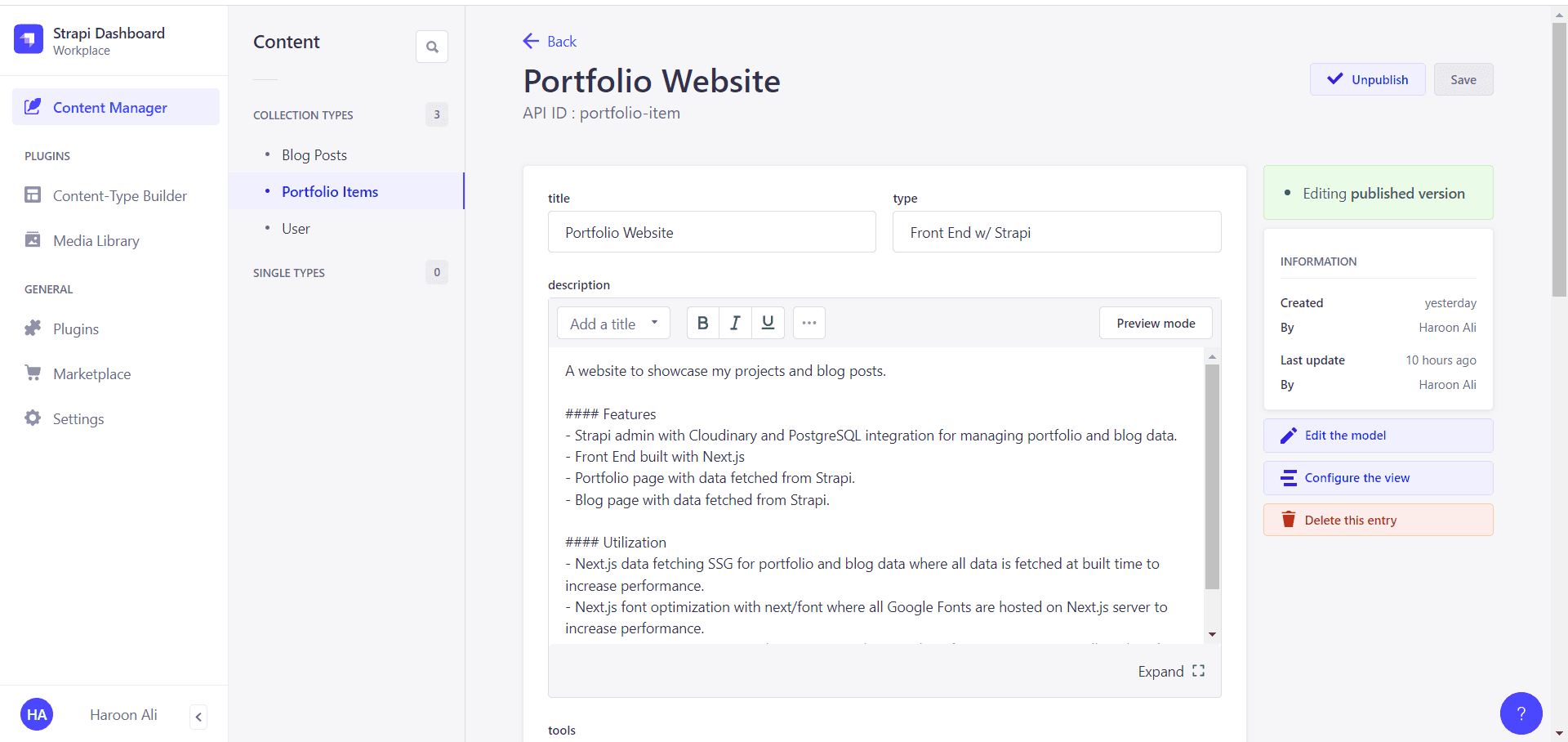Screen dimensions: 1568x742
Task: Collapse the sidebar with the chevron
Action: [x=198, y=717]
